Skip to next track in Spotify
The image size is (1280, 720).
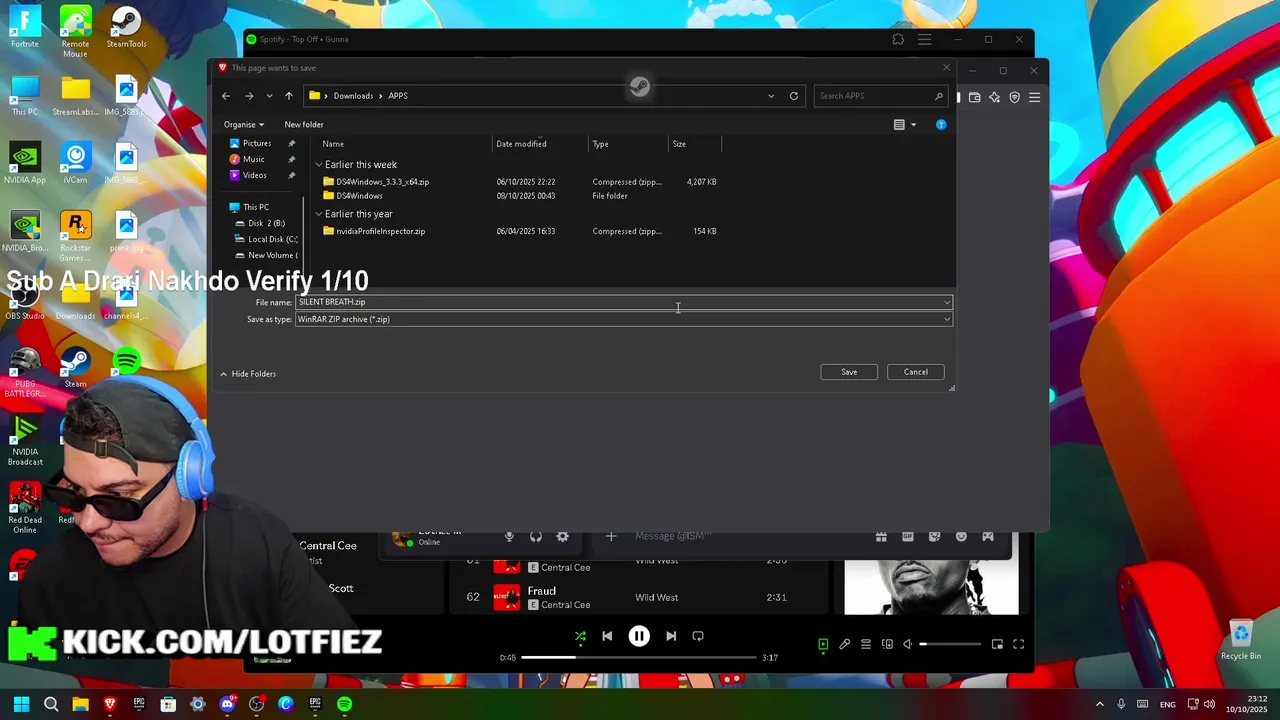(671, 636)
